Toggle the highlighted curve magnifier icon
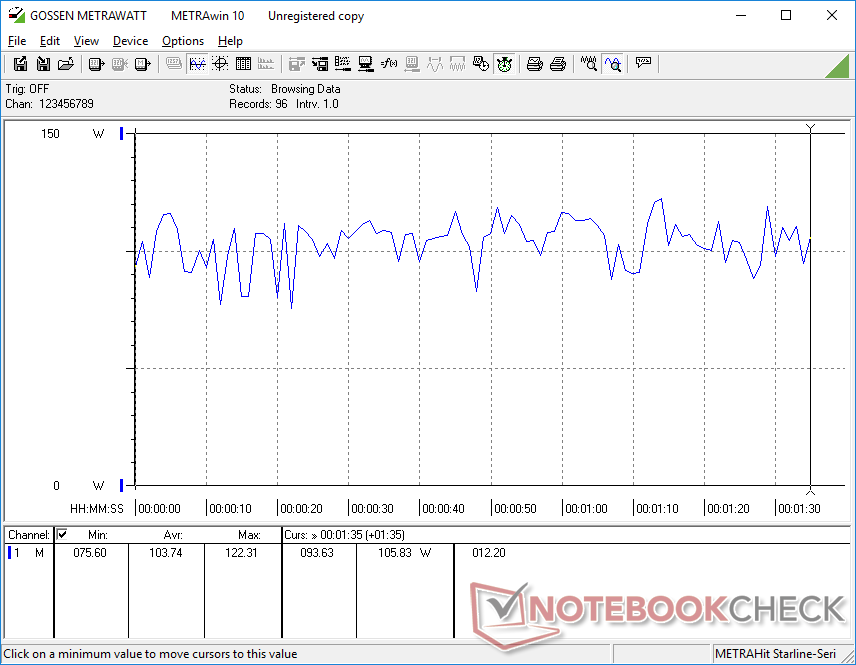Image resolution: width=856 pixels, height=665 pixels. click(613, 64)
